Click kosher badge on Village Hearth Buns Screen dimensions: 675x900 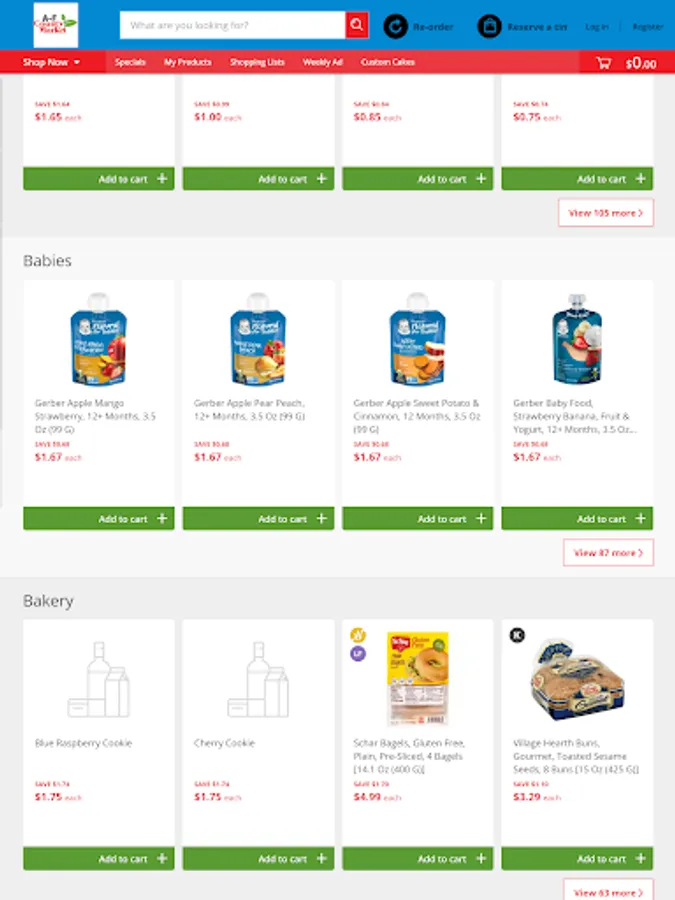click(x=517, y=634)
